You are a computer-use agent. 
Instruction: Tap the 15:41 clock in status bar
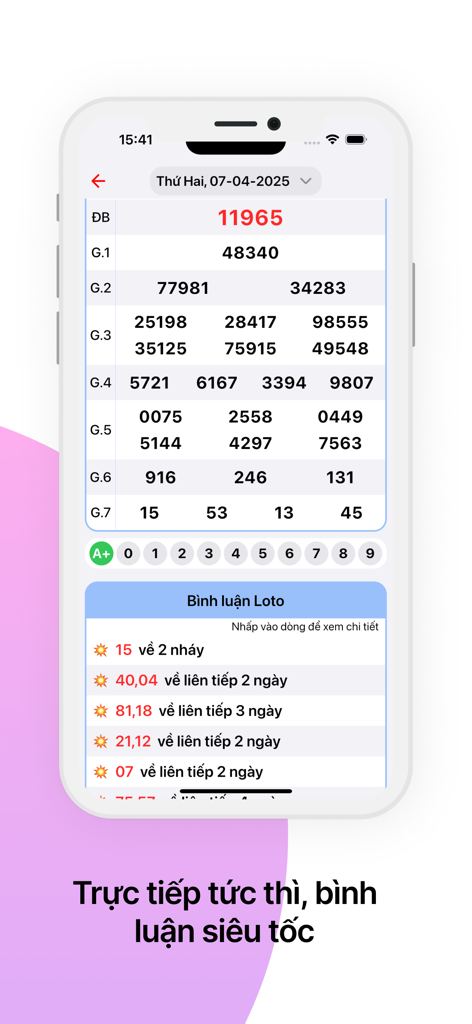tap(136, 139)
